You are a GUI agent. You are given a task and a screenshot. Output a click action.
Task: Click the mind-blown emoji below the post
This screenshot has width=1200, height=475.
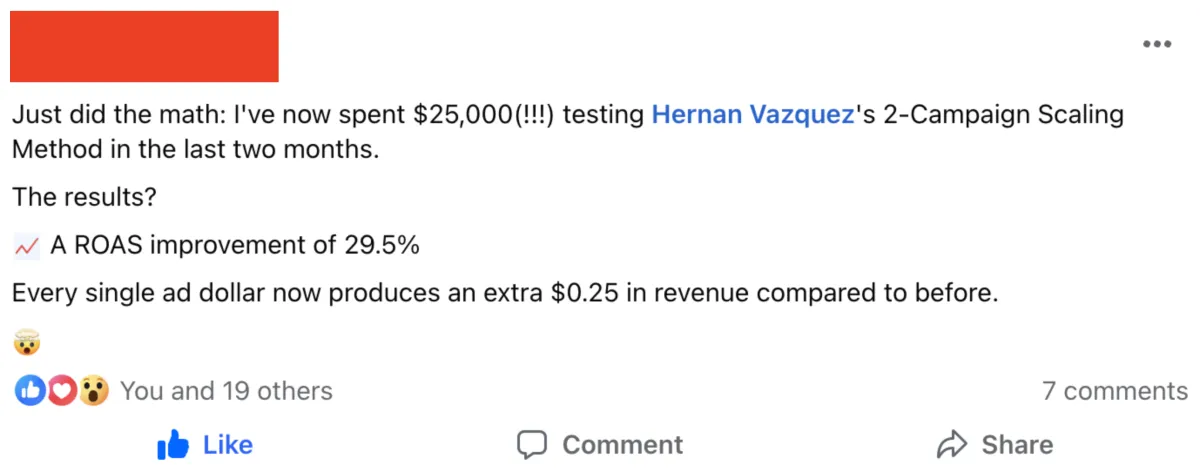point(26,344)
